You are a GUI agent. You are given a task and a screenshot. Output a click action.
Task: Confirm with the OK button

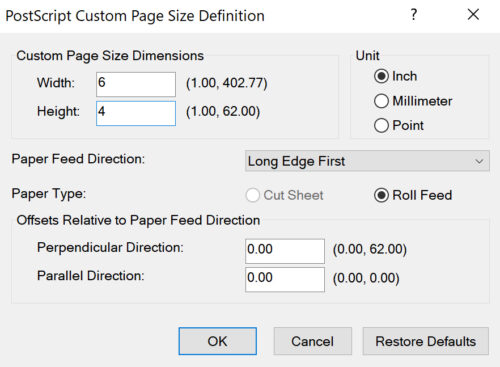pos(218,341)
